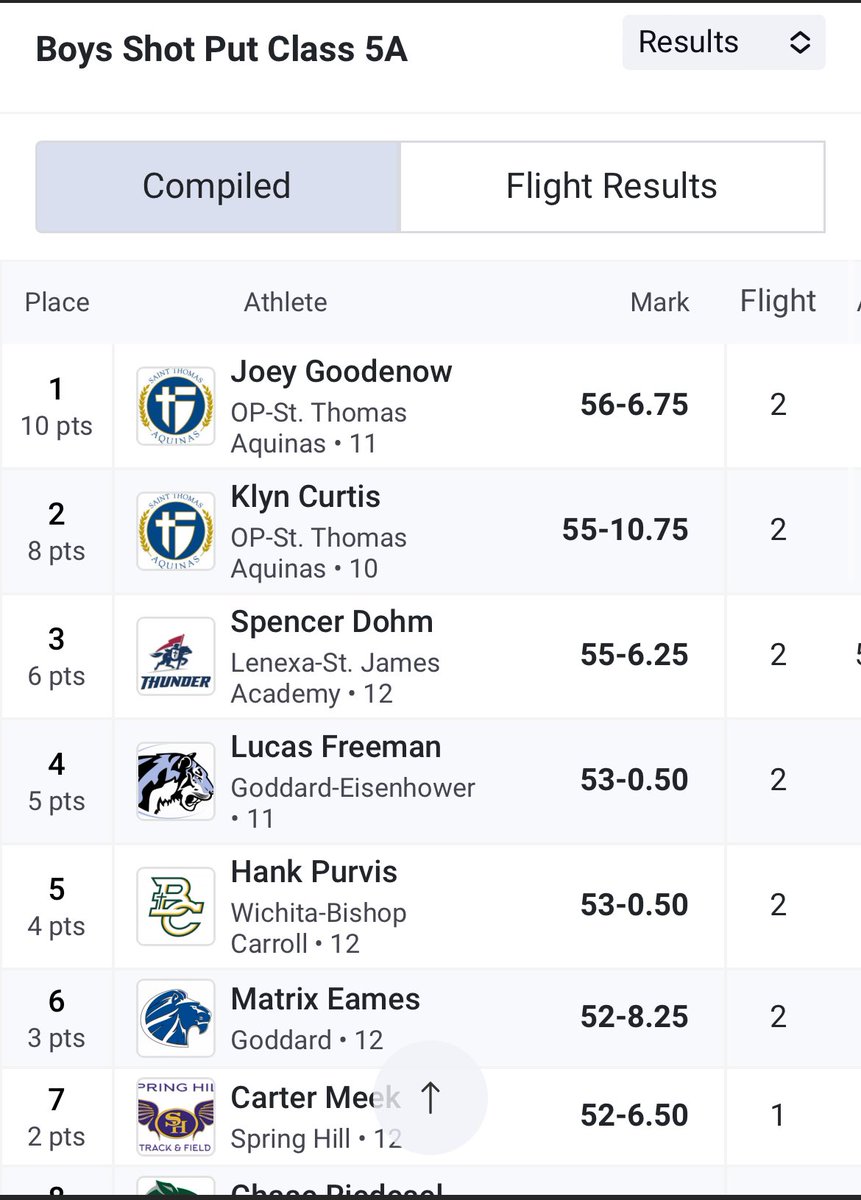Viewport: 861px width, 1200px height.
Task: Click the Spring Hill Track & Field logo
Action: [175, 1116]
